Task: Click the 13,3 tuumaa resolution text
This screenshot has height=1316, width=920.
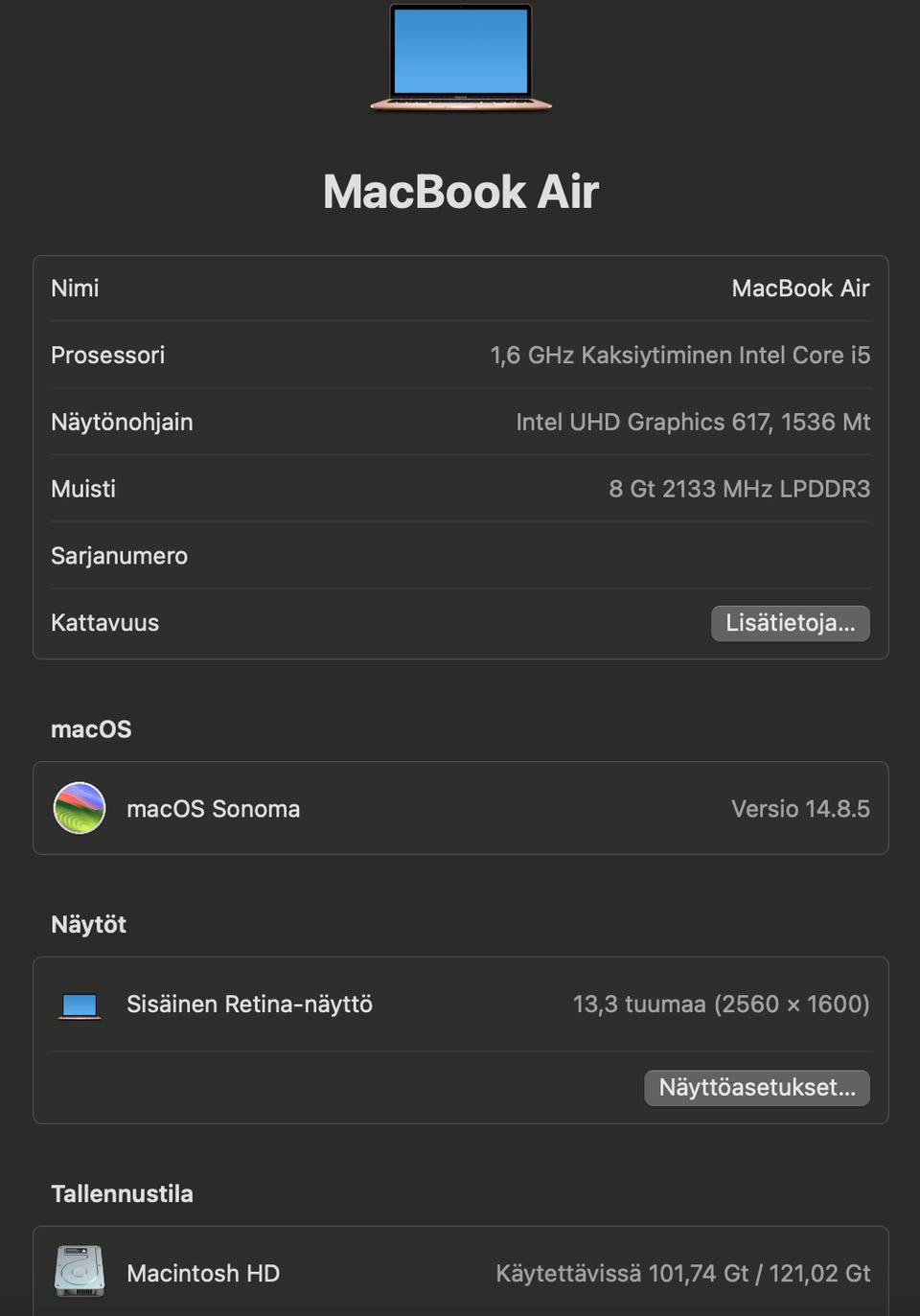Action: click(722, 1004)
